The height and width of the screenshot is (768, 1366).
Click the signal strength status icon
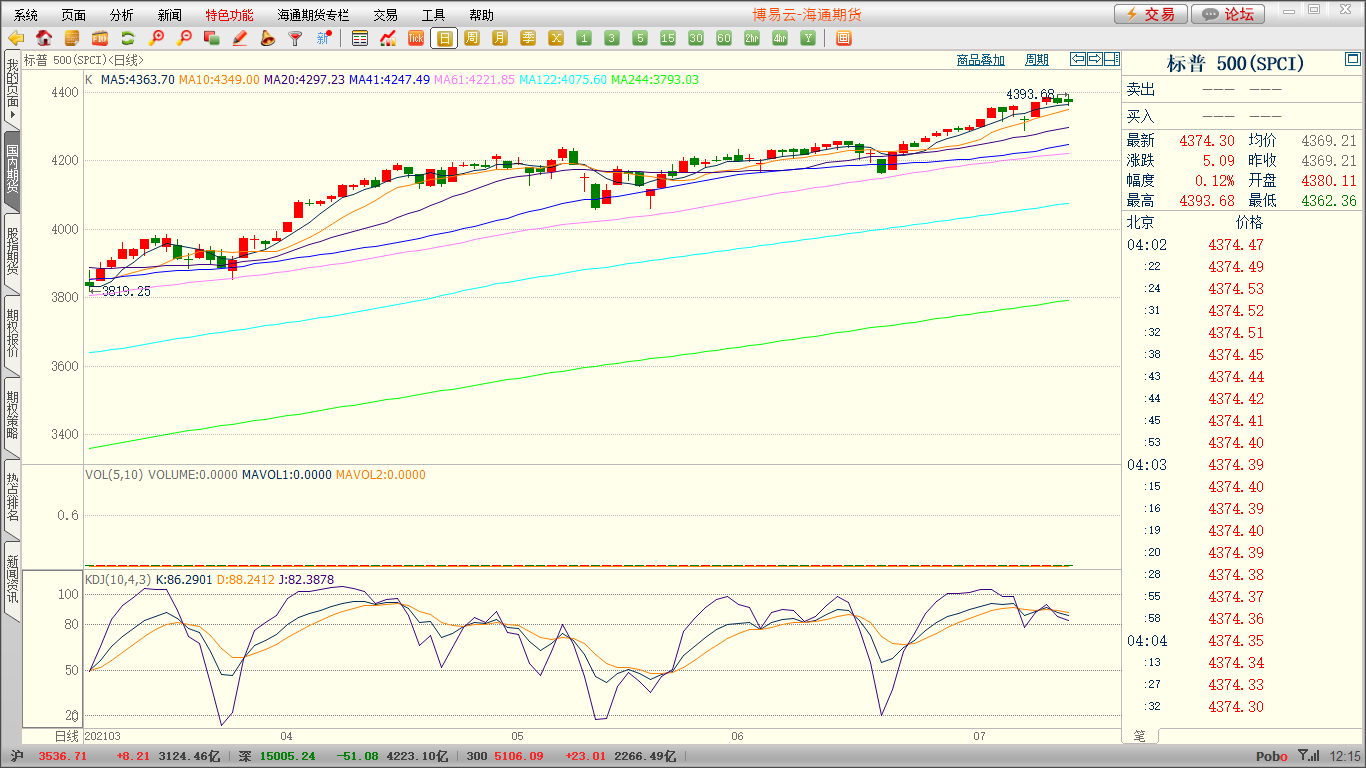(x=1308, y=756)
